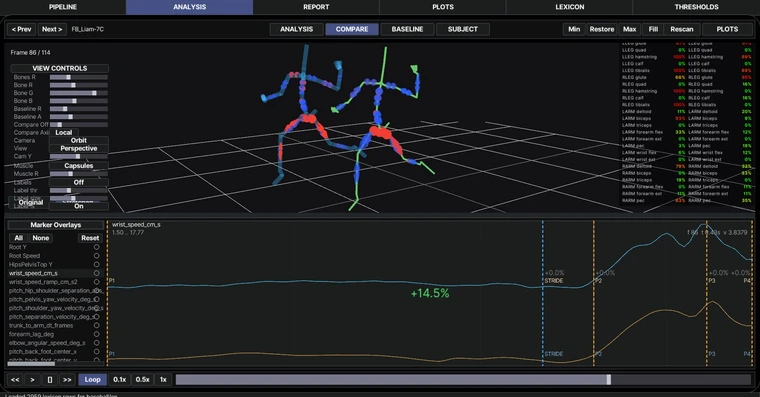The image size is (760, 397).
Task: Set playback speed to 0.1x
Action: pyautogui.click(x=120, y=380)
